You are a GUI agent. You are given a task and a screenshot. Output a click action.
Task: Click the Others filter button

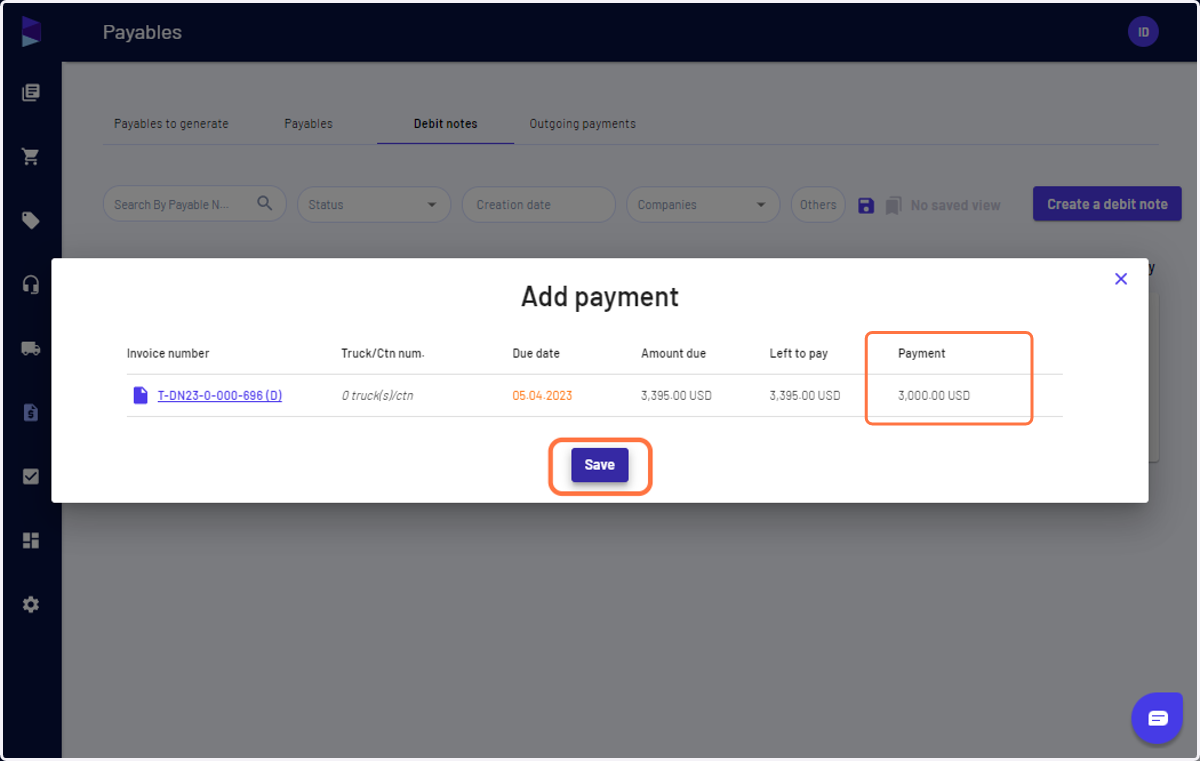click(818, 204)
